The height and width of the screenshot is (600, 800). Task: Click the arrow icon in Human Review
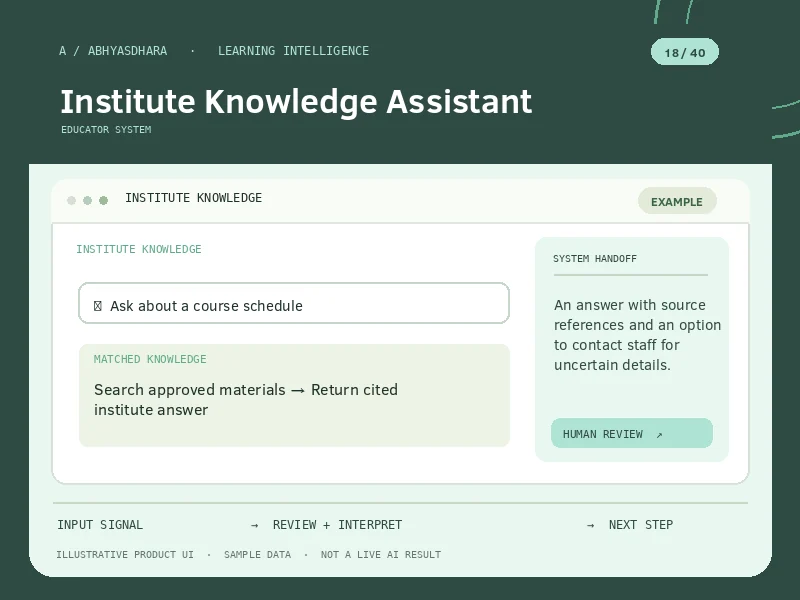coord(659,435)
